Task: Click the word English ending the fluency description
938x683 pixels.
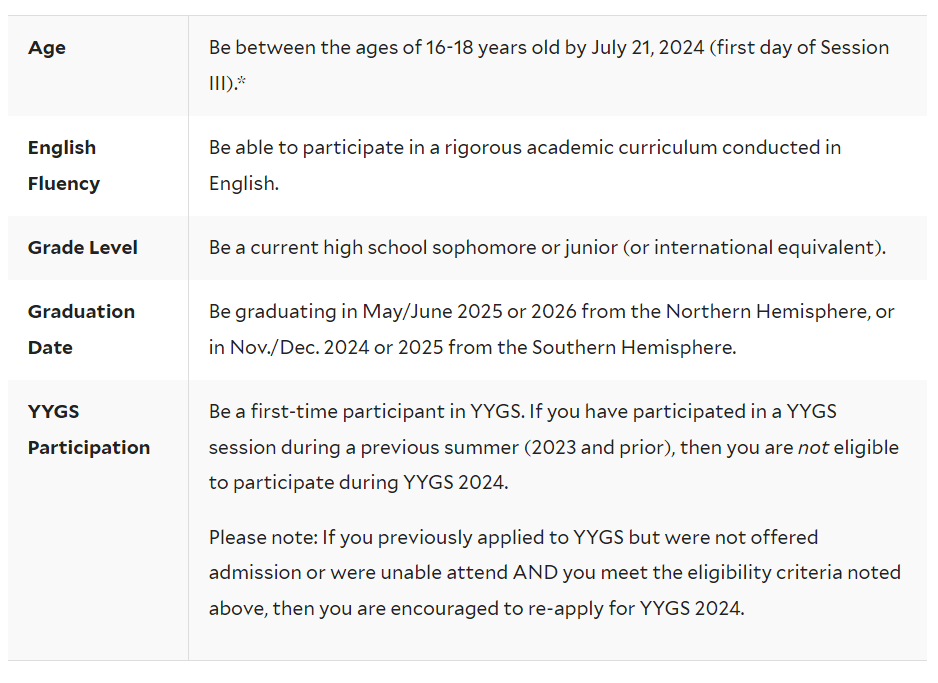Action: click(243, 183)
